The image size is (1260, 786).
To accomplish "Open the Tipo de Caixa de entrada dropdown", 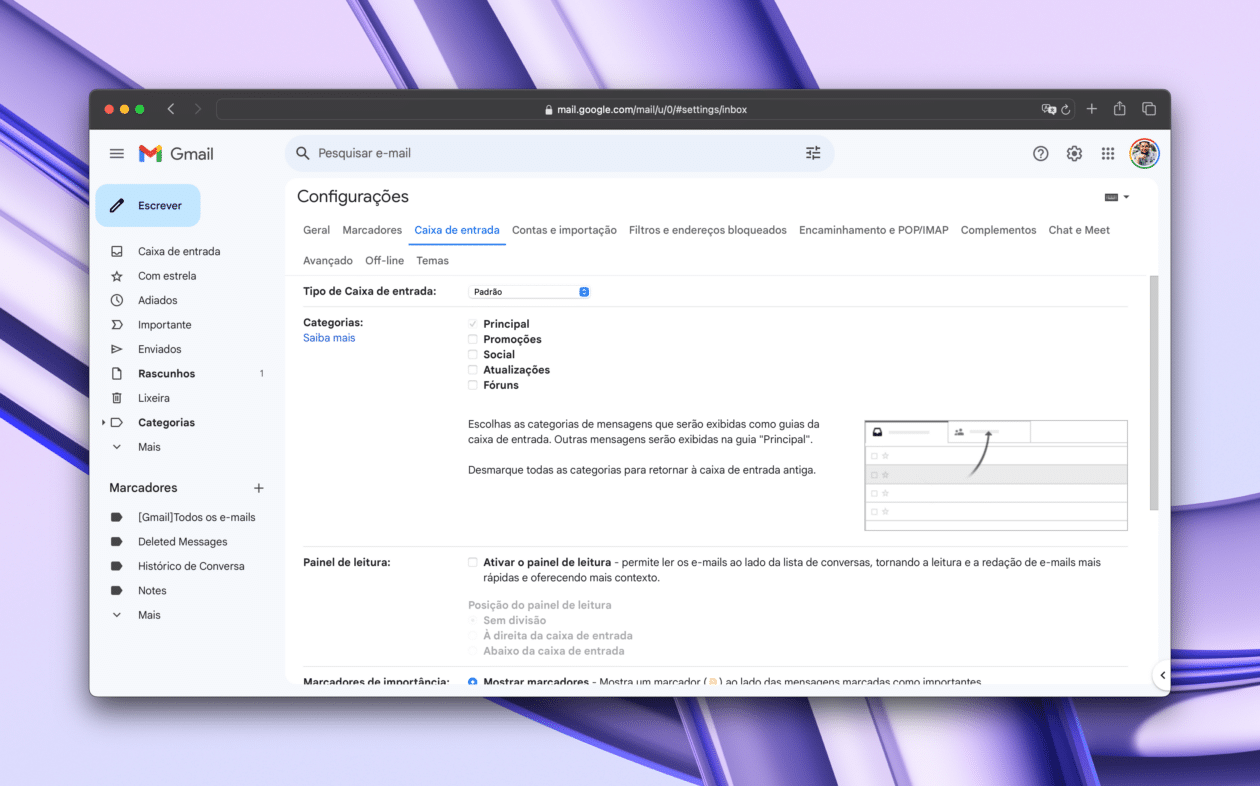I will pos(529,292).
